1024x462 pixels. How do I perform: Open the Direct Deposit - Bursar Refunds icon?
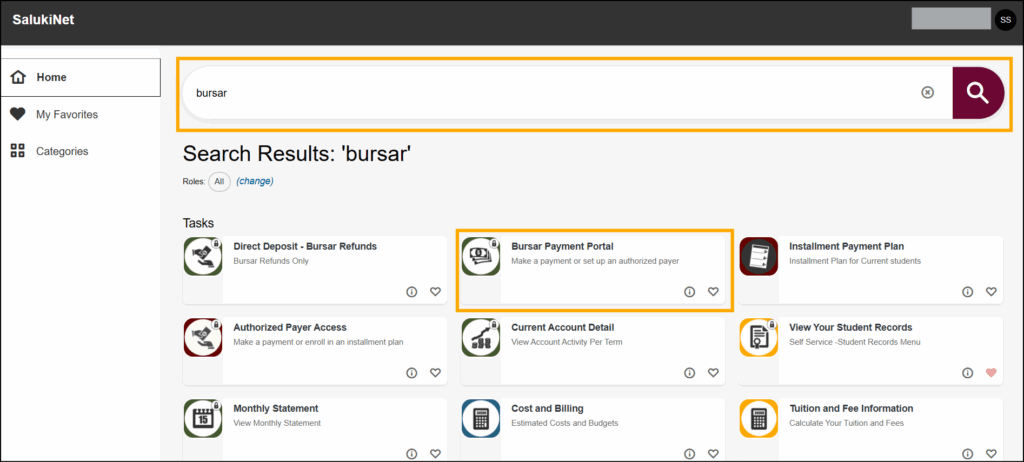[x=203, y=256]
